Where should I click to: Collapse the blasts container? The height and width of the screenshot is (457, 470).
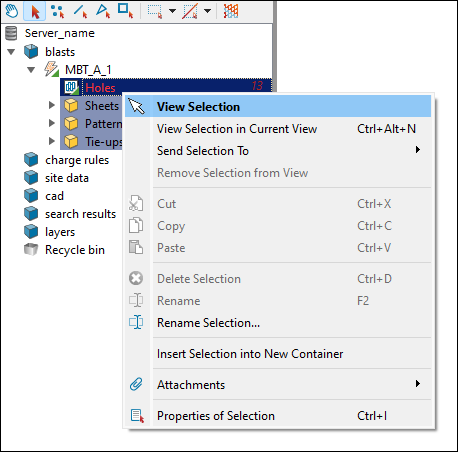11,52
